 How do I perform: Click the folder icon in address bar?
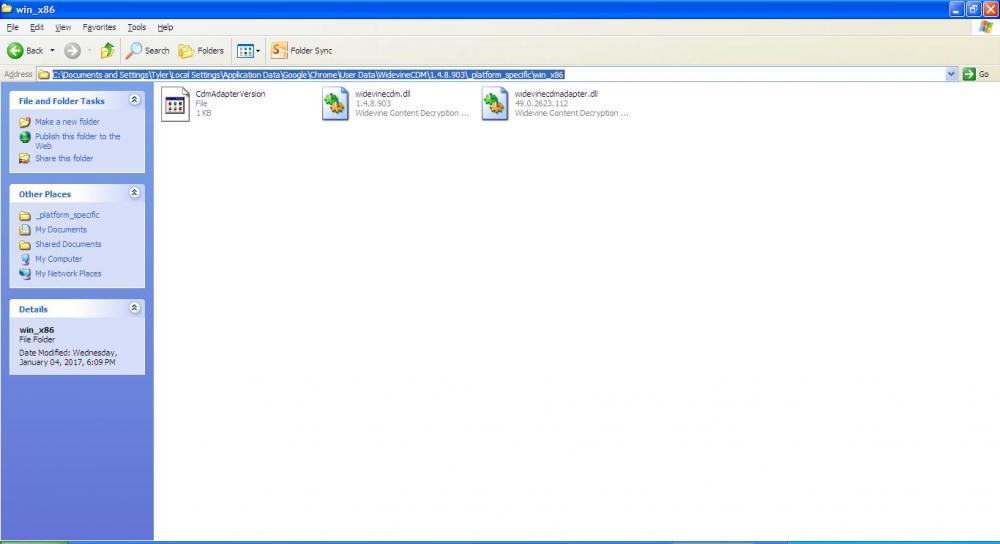(44, 74)
